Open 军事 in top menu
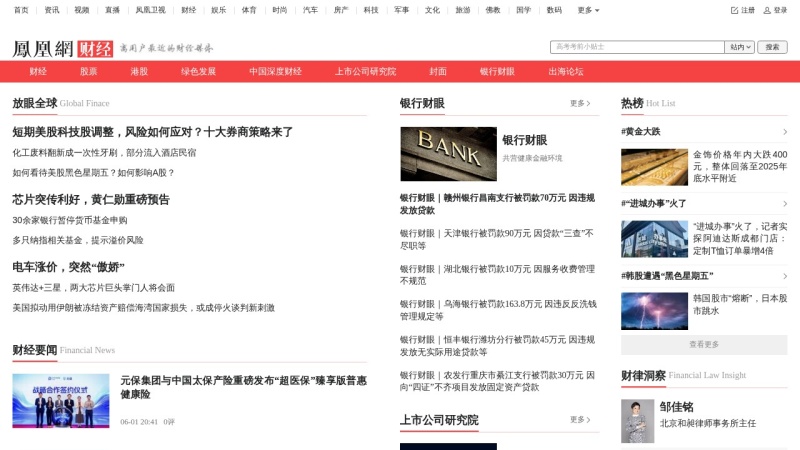The width and height of the screenshot is (800, 450). (x=402, y=10)
